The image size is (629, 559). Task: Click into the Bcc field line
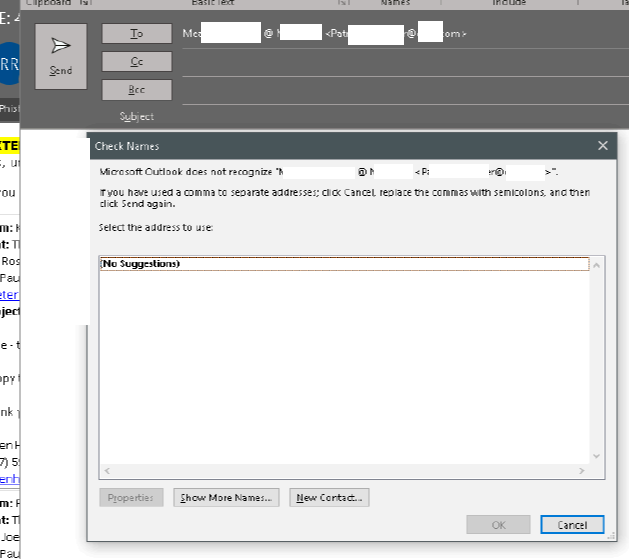click(405, 91)
